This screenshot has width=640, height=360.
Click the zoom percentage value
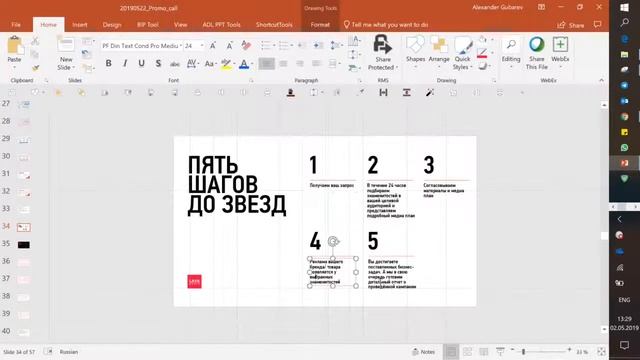pyautogui.click(x=582, y=351)
